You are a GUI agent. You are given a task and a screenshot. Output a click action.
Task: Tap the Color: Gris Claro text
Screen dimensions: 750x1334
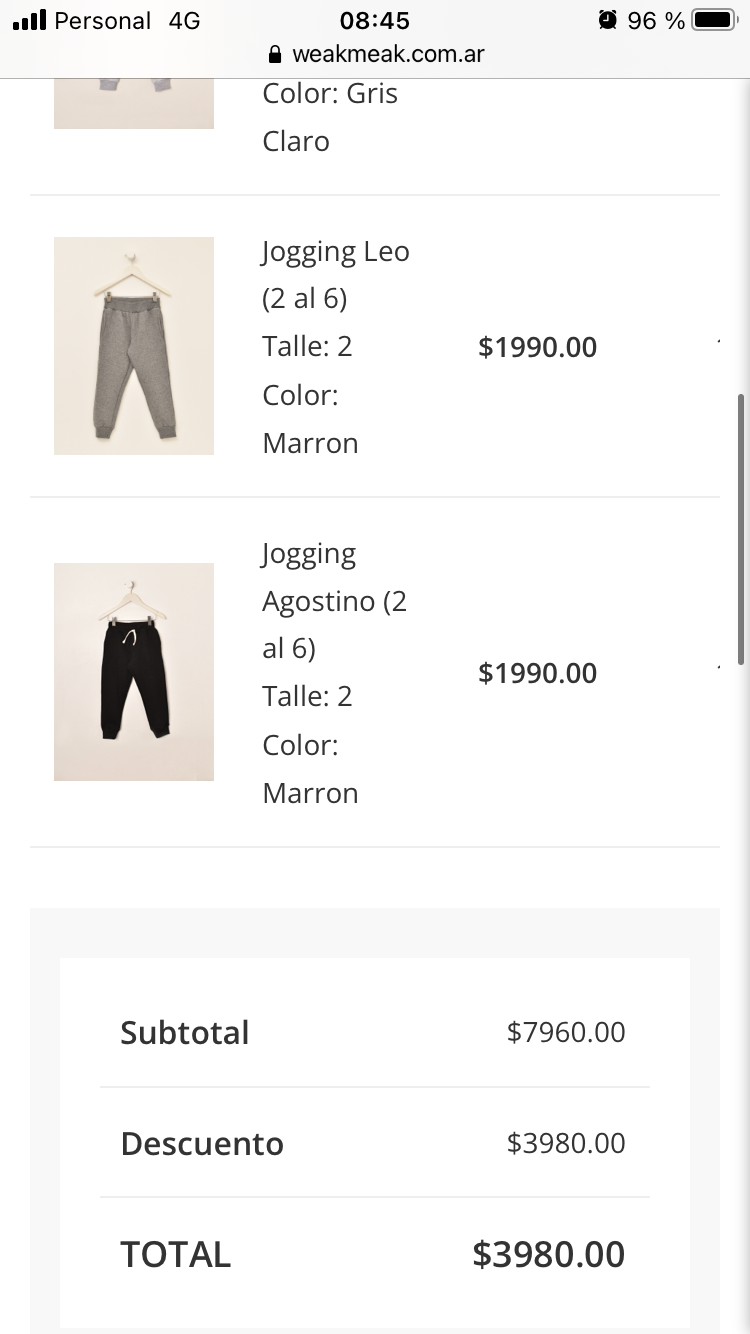(x=330, y=117)
